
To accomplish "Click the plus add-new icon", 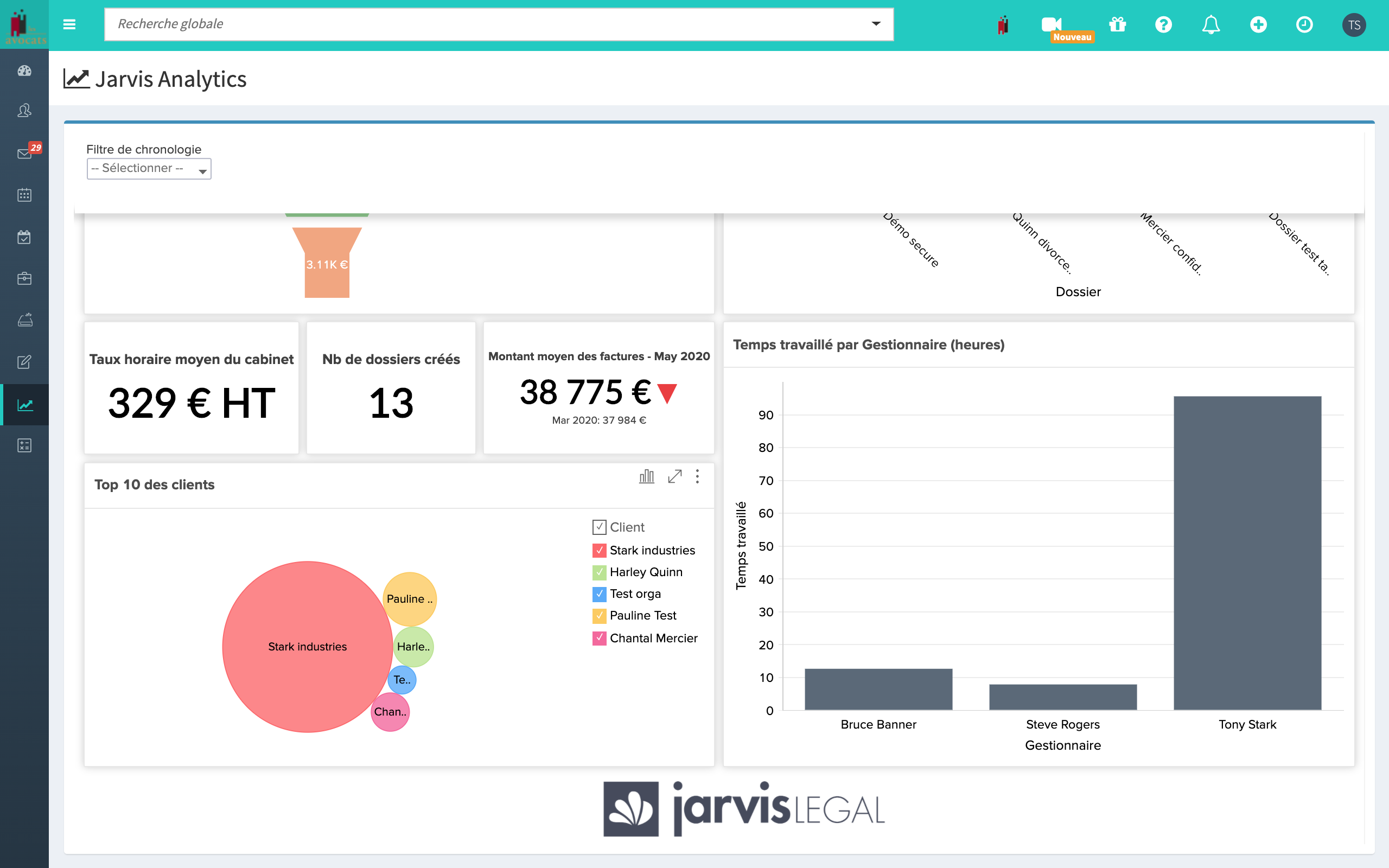I will 1258,25.
